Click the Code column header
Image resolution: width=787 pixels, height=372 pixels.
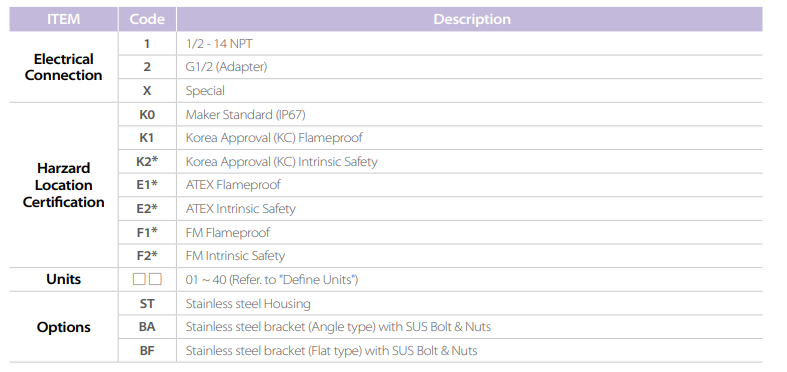click(x=147, y=19)
